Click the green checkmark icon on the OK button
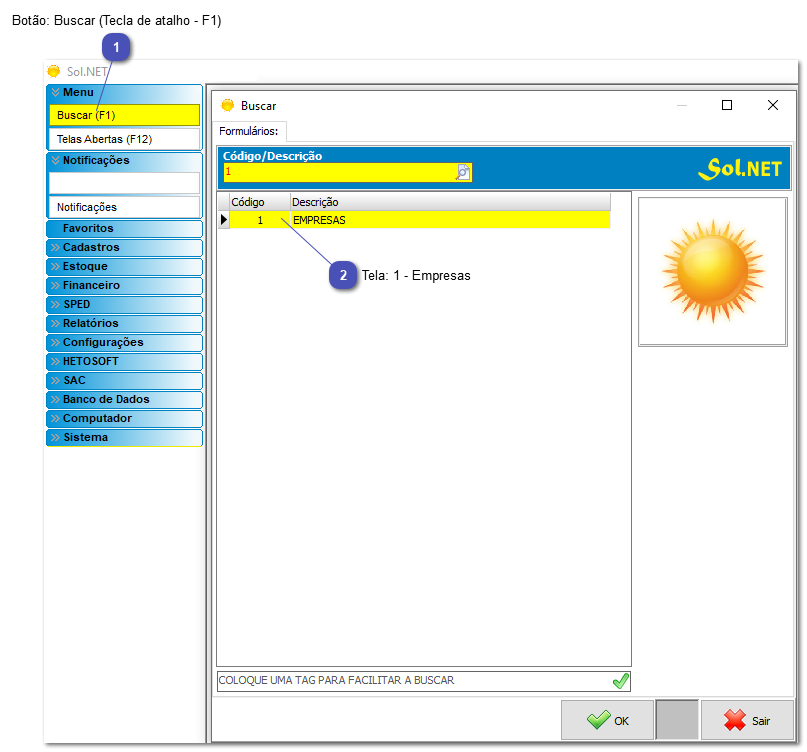The image size is (807, 752). pyautogui.click(x=598, y=720)
